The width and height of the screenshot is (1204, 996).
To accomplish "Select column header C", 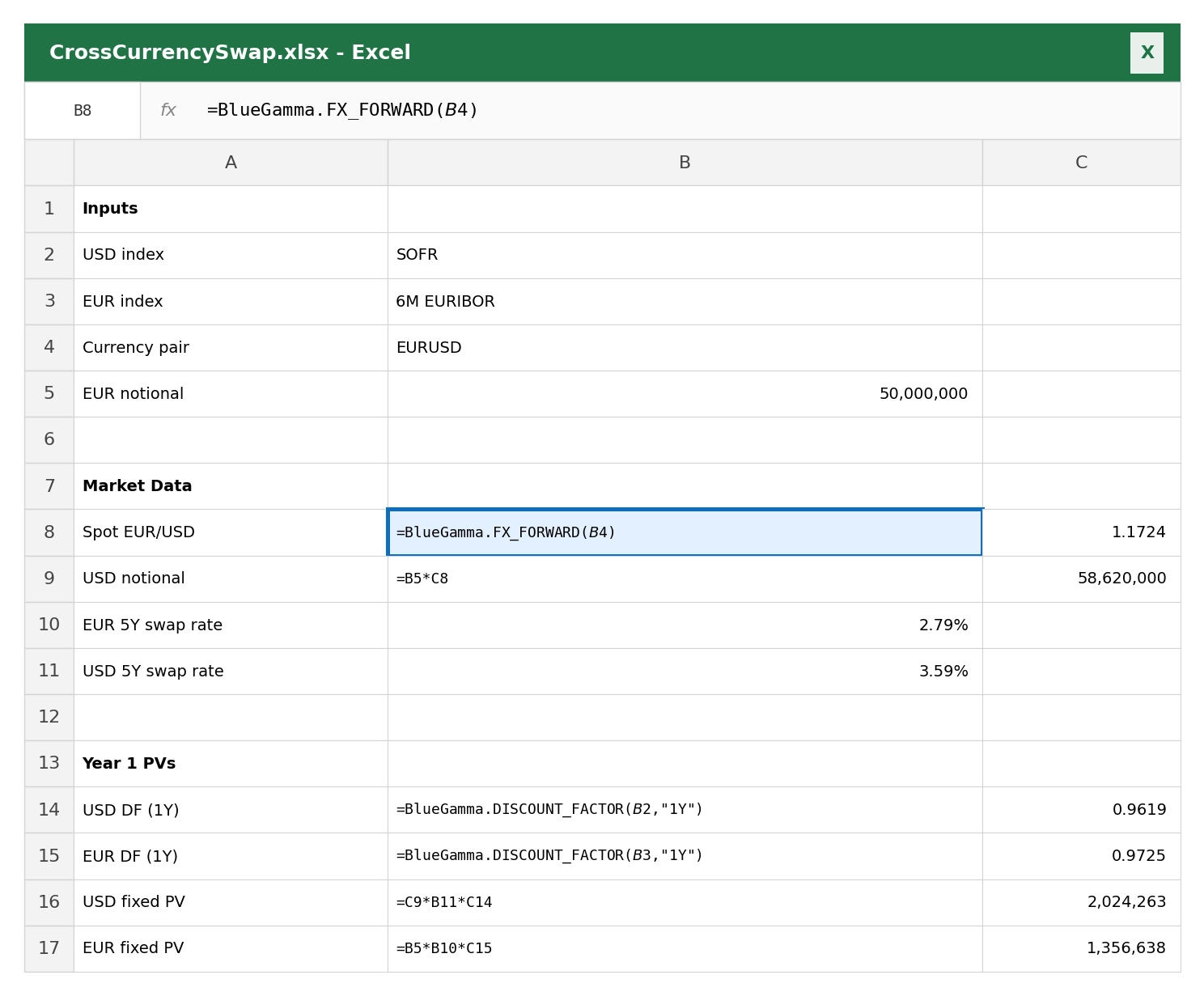I will click(x=1081, y=162).
